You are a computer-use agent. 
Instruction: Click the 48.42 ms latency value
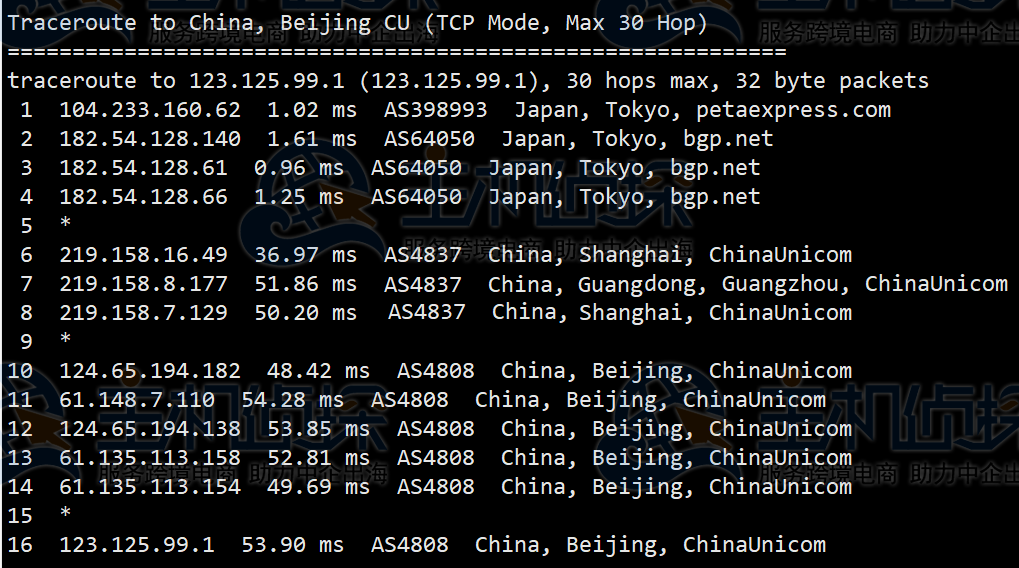coord(318,371)
